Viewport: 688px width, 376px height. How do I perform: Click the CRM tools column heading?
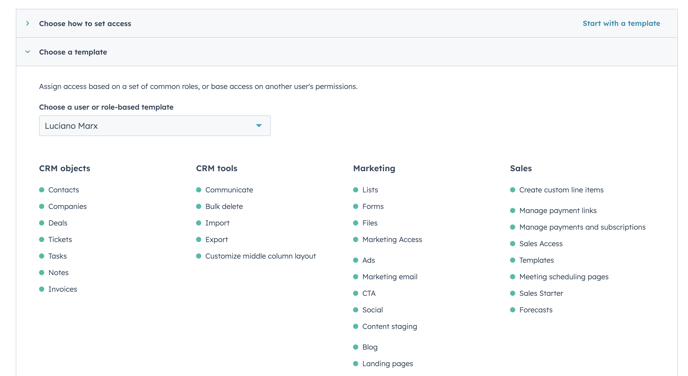[x=217, y=168]
